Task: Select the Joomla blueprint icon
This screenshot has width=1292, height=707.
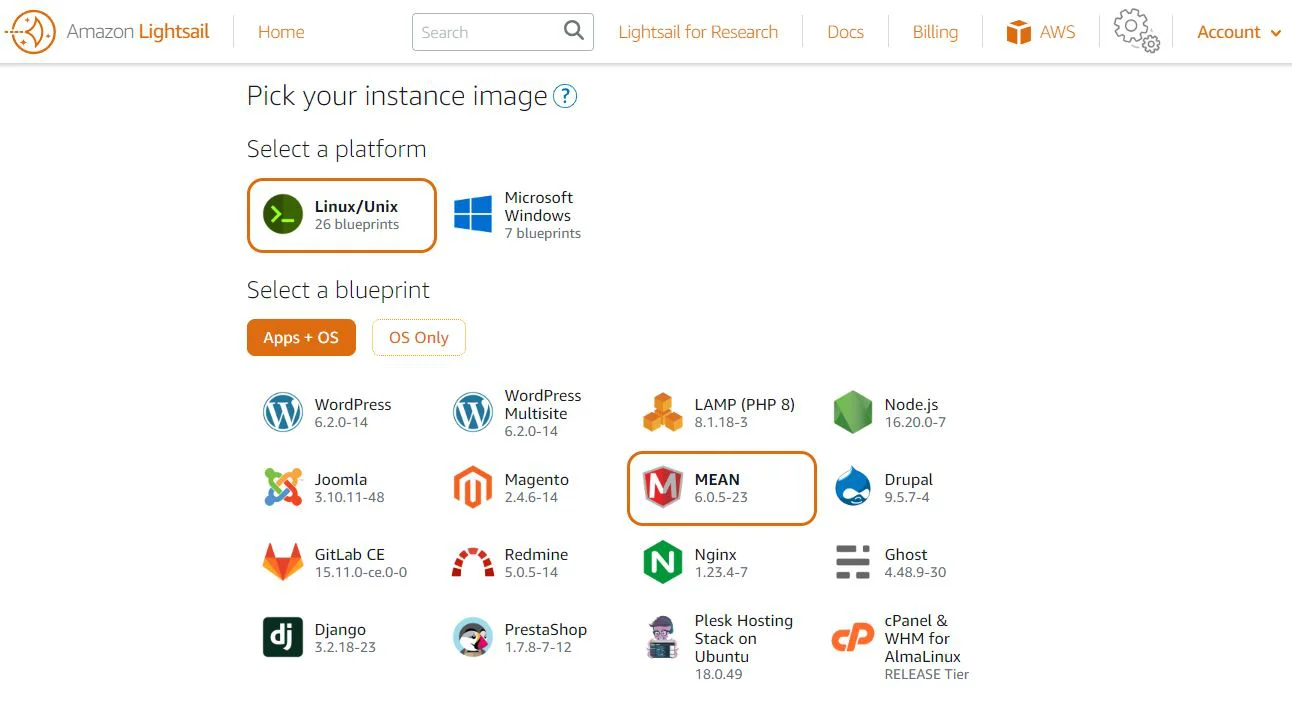Action: tap(283, 487)
